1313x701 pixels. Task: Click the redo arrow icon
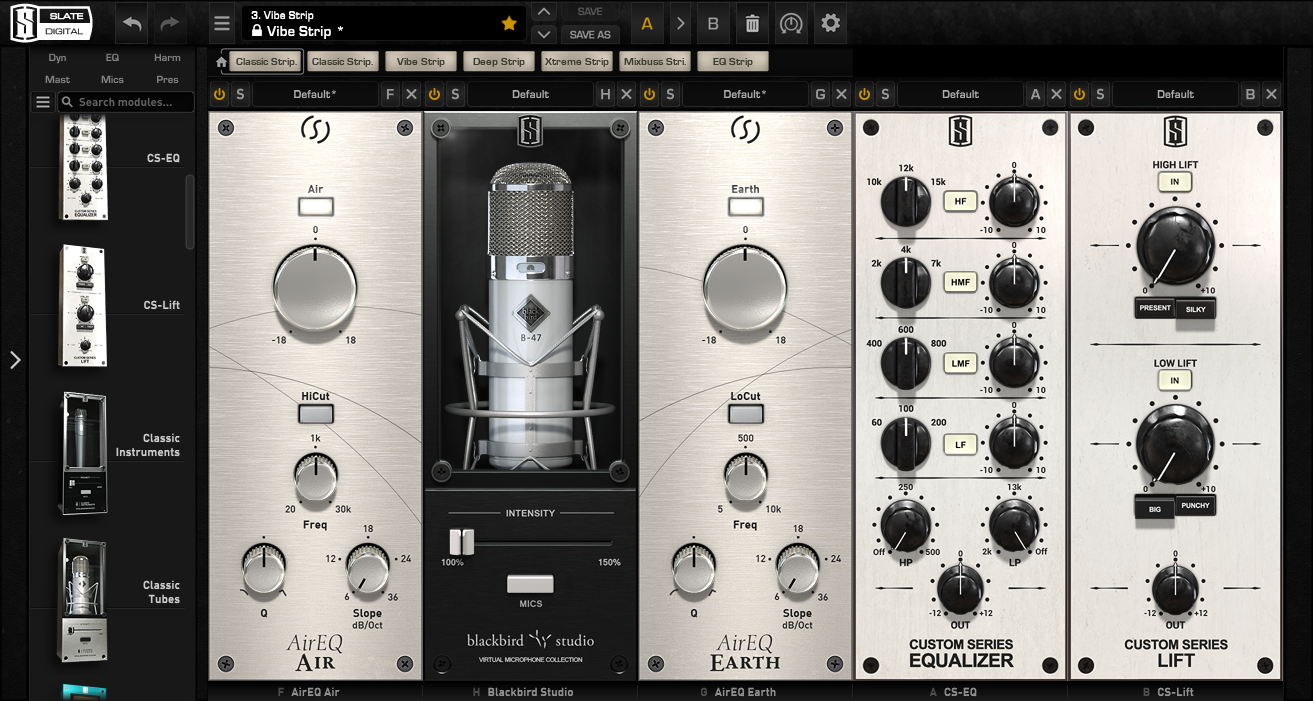(x=170, y=23)
